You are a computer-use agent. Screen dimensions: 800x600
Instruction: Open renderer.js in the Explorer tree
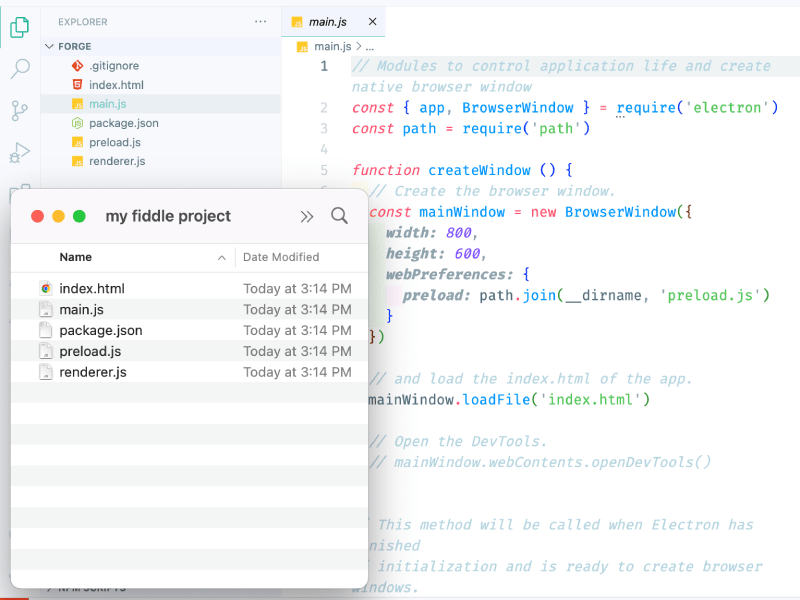pyautogui.click(x=116, y=161)
